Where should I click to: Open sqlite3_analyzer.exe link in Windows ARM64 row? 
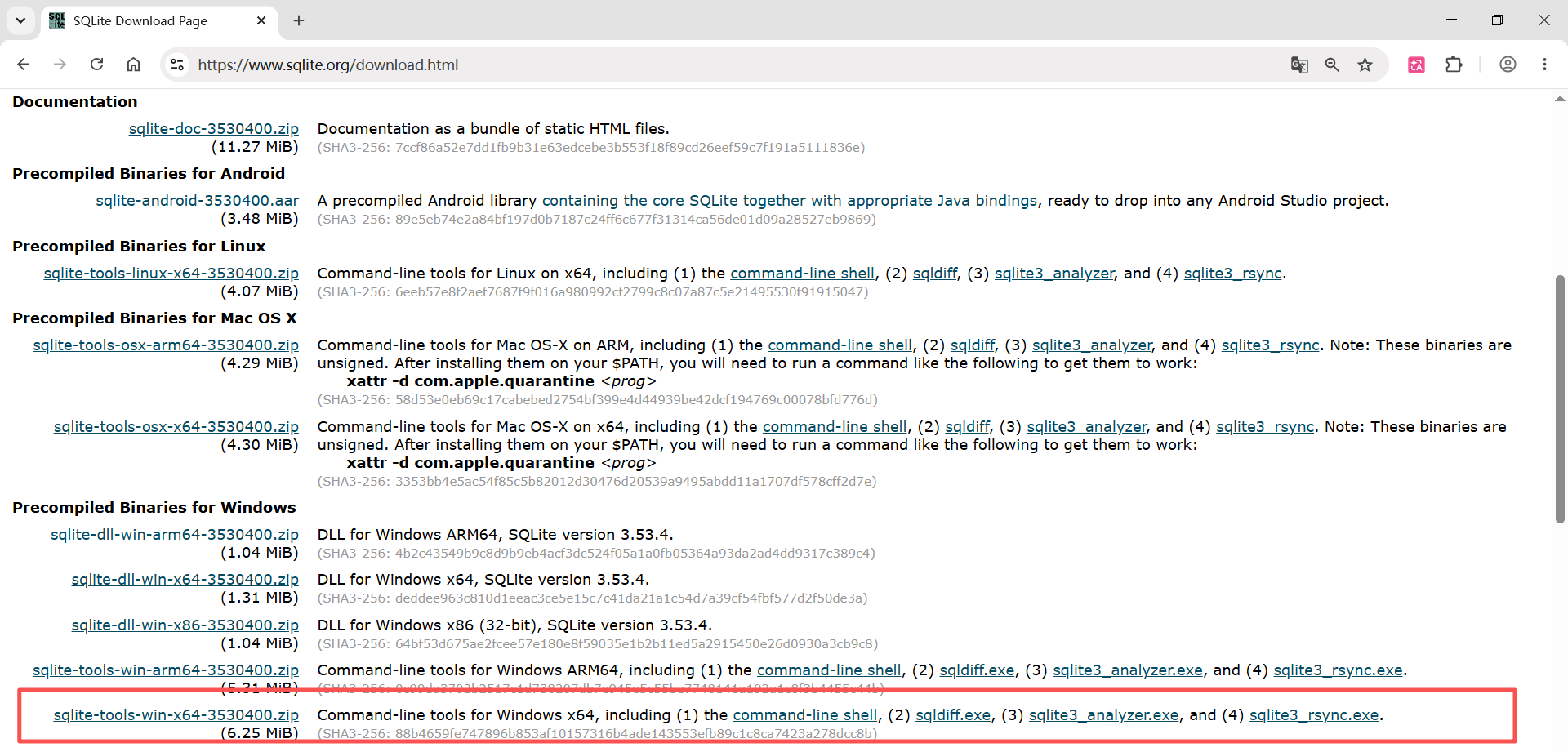point(1128,670)
